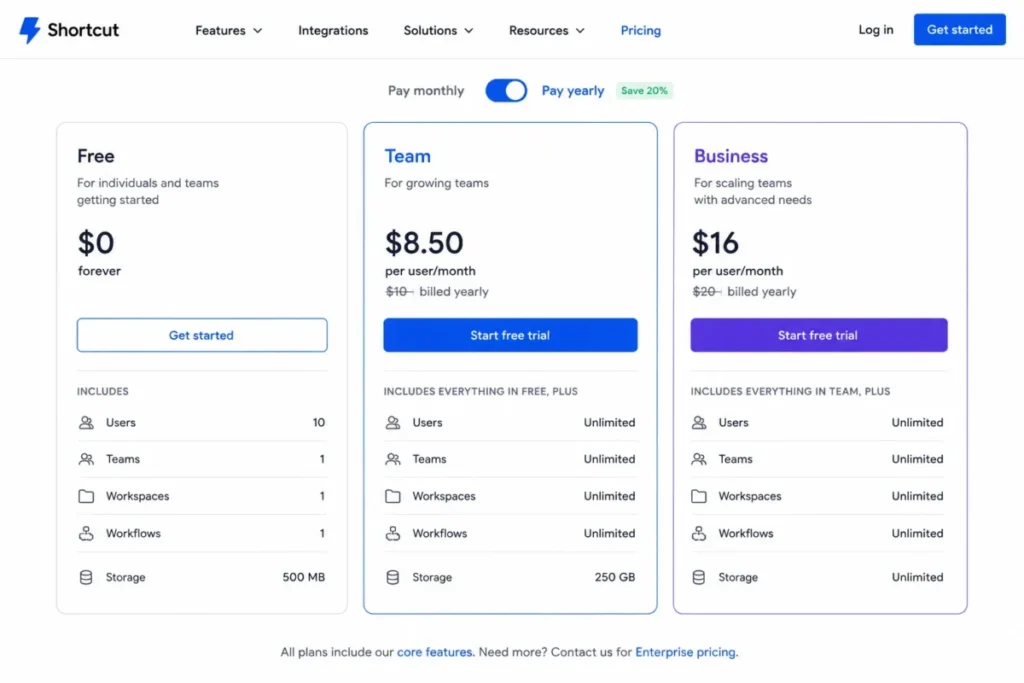Viewport: 1024px width, 683px height.
Task: Click 'INCLUDES EVERYTHING IN TEAM, PLUS' heading
Action: pos(790,391)
